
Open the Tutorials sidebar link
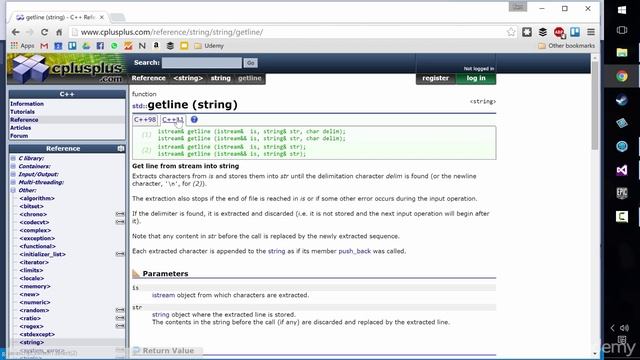click(x=22, y=112)
